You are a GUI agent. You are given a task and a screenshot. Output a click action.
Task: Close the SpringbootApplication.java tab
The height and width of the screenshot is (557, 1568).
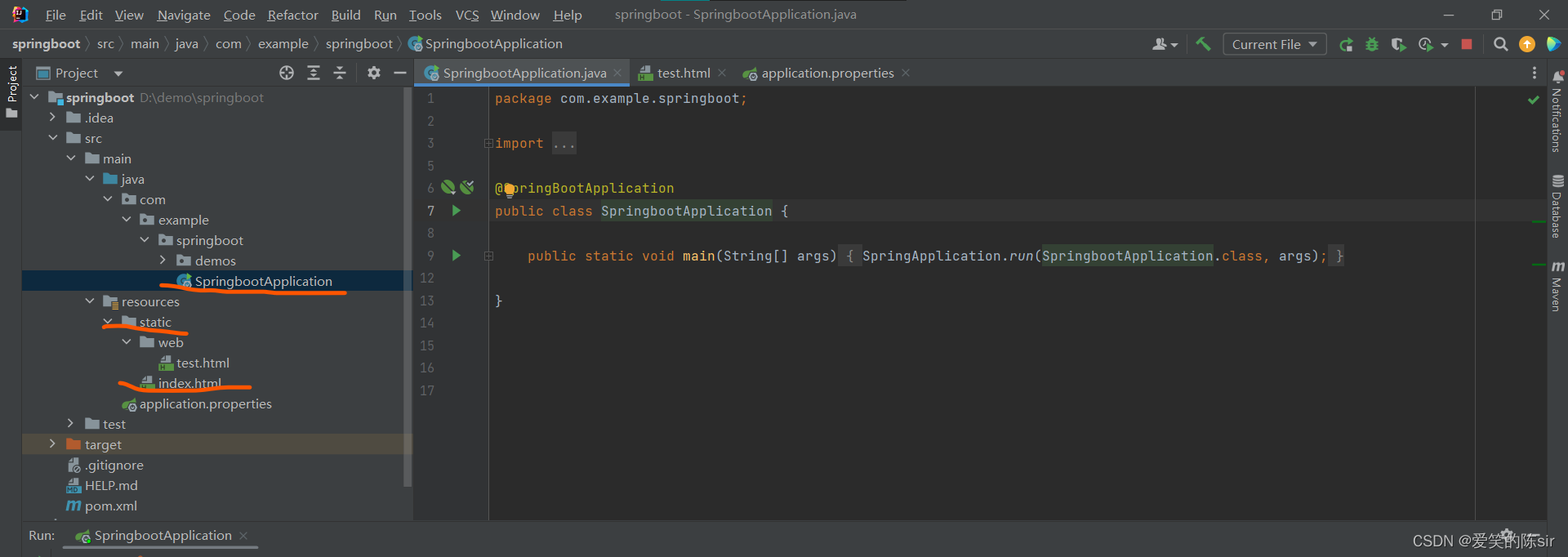[617, 73]
